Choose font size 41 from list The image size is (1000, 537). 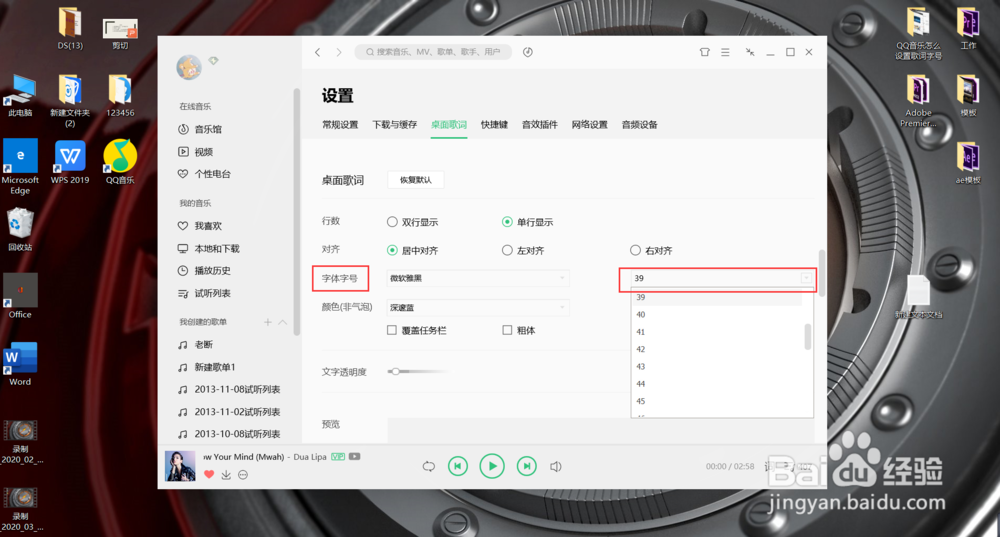[717, 332]
